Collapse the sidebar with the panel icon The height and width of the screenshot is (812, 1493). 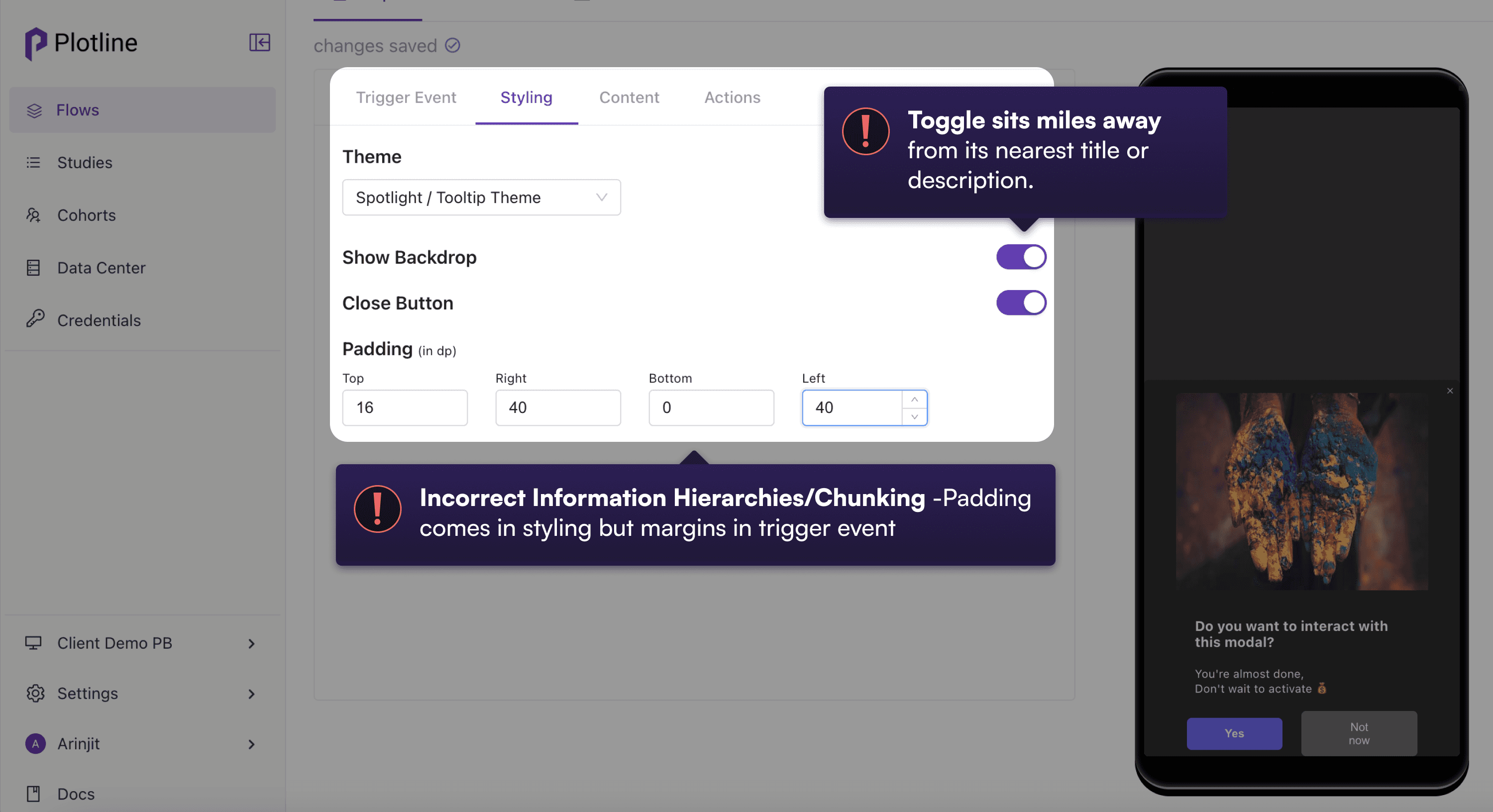coord(259,42)
